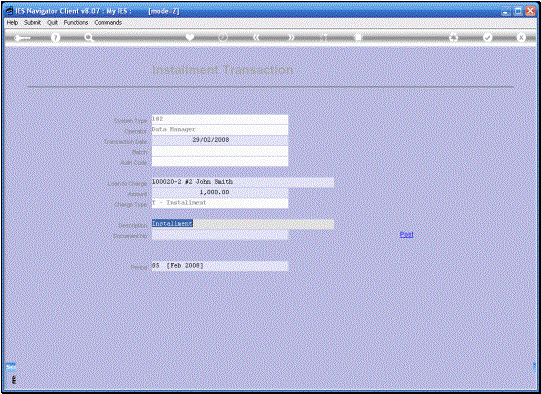This screenshot has width=541, height=394.
Task: Click the empty Document No field
Action: click(x=220, y=235)
